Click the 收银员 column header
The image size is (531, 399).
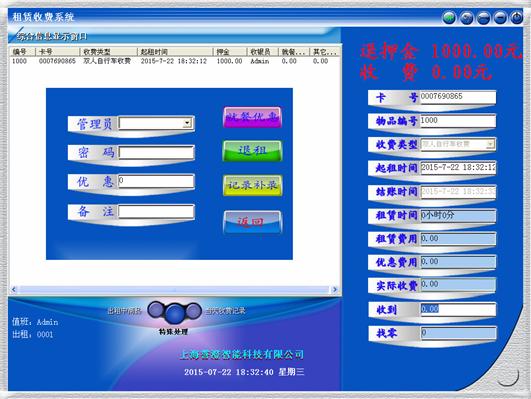point(263,52)
